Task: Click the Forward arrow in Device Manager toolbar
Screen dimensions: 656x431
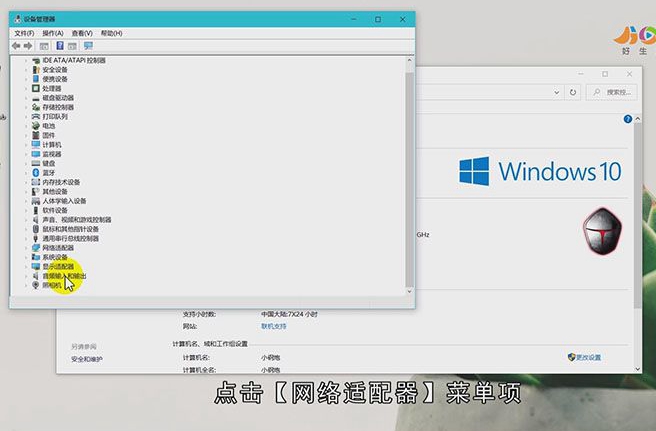Action: pos(28,46)
